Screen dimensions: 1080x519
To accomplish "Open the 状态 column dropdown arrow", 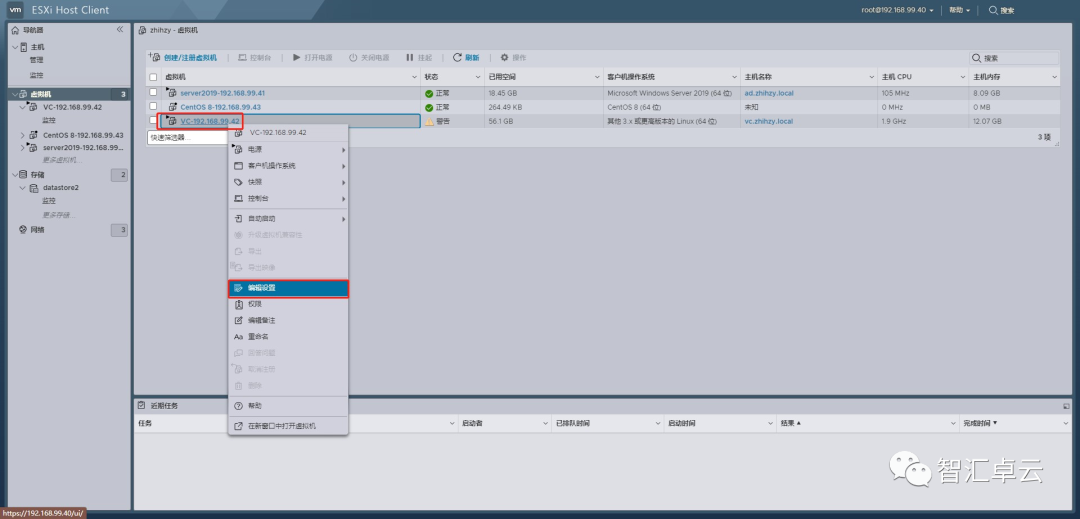I will tap(477, 77).
